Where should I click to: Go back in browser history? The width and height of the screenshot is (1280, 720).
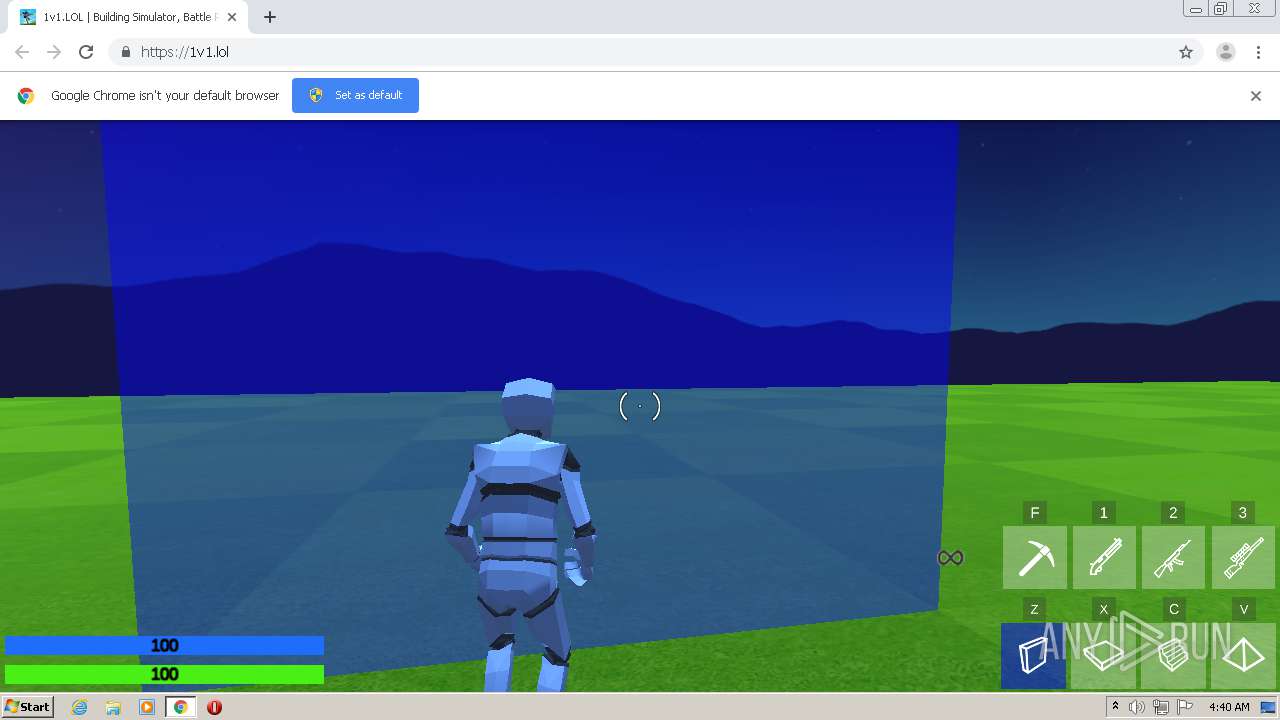point(22,52)
